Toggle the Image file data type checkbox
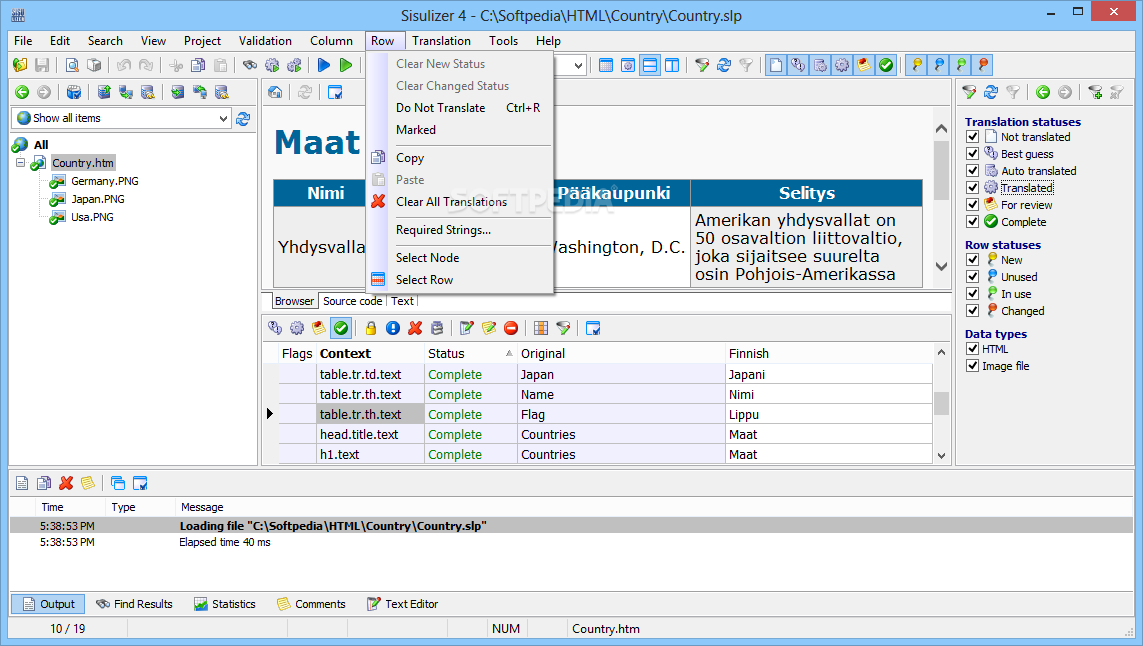This screenshot has width=1143, height=646. tap(972, 365)
